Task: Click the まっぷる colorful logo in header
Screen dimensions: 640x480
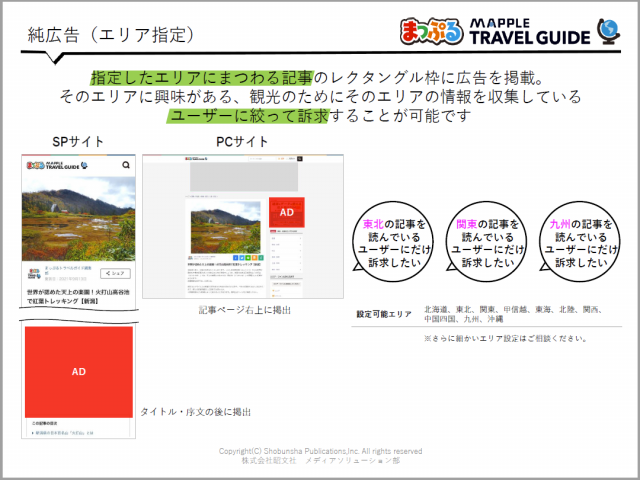Action: coord(431,30)
